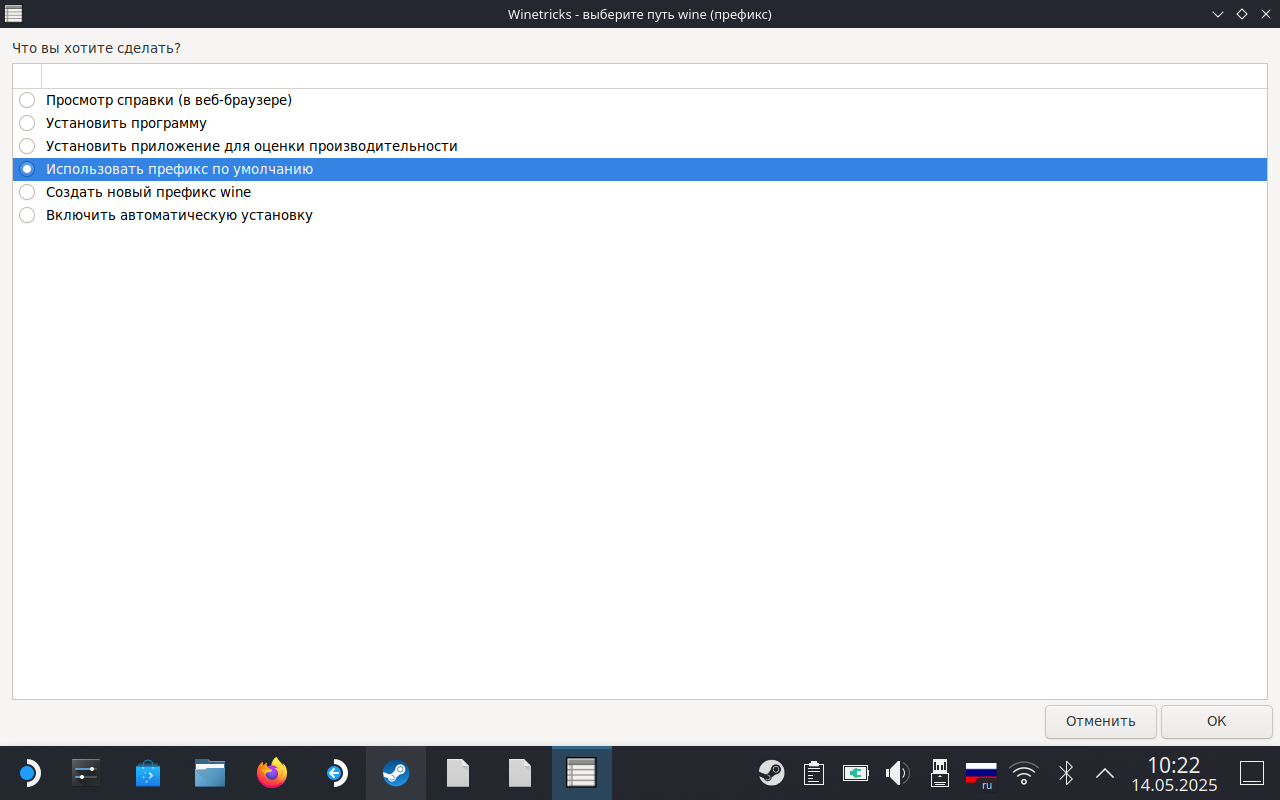Launch Firefox from the taskbar
The height and width of the screenshot is (800, 1280).
(x=272, y=773)
